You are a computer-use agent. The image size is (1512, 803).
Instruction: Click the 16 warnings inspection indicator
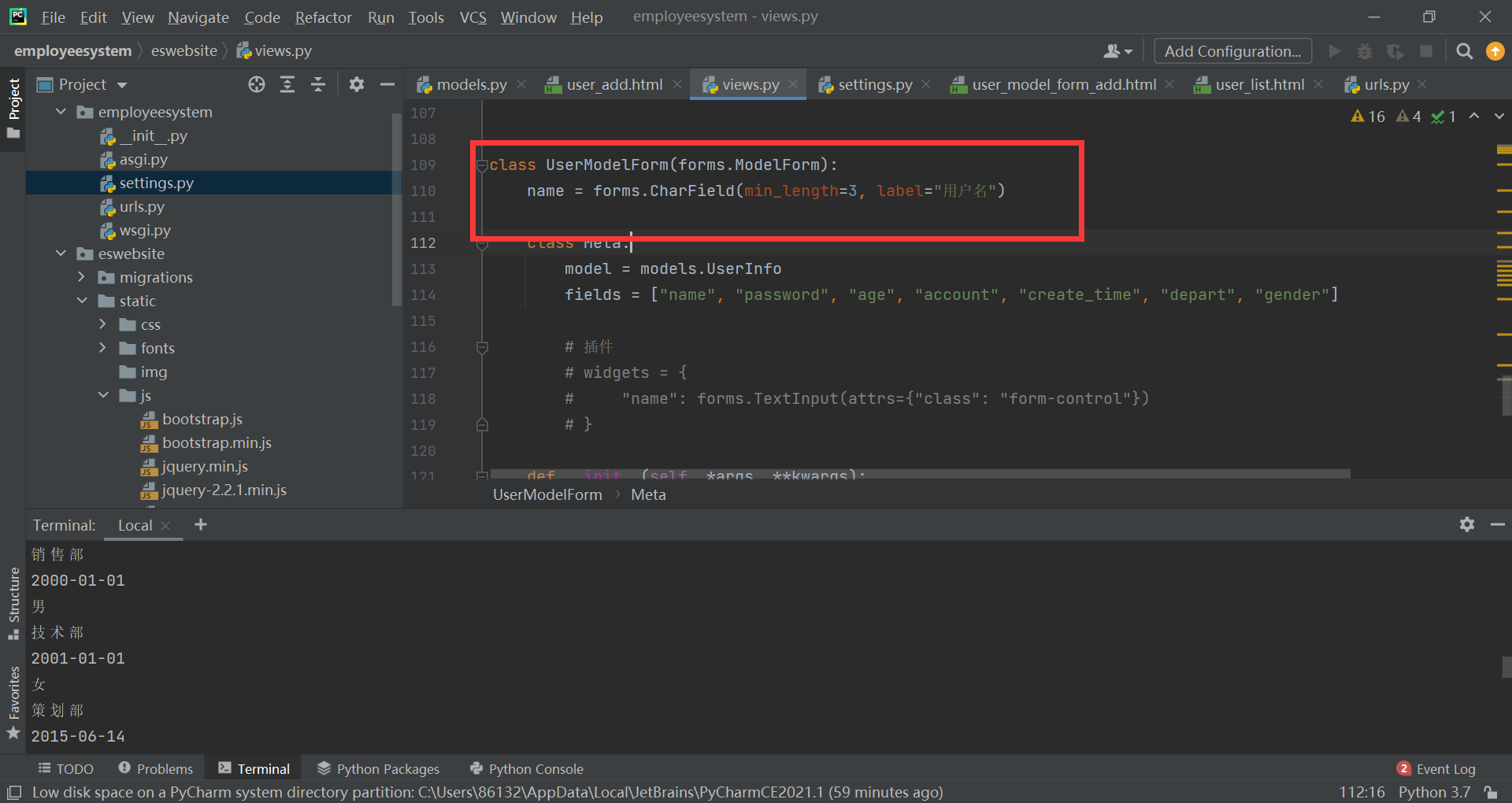point(1368,117)
